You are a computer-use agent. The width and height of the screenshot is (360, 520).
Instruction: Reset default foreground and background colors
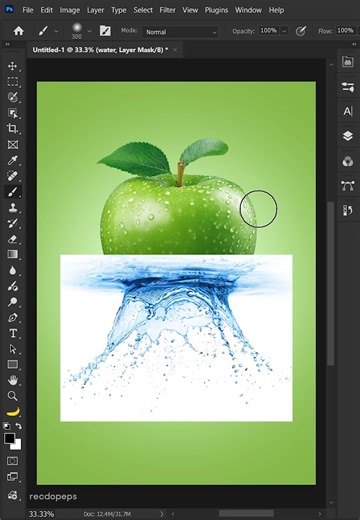pos(7,426)
